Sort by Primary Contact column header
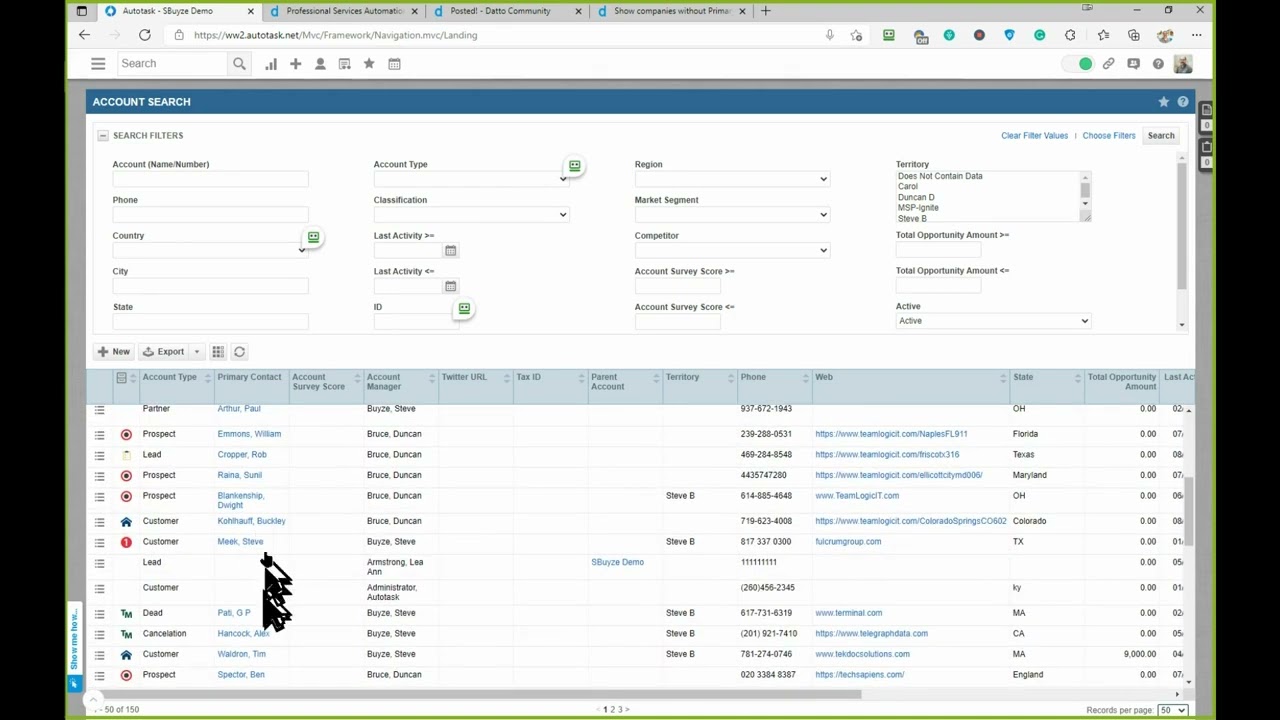1280x720 pixels. 249,377
